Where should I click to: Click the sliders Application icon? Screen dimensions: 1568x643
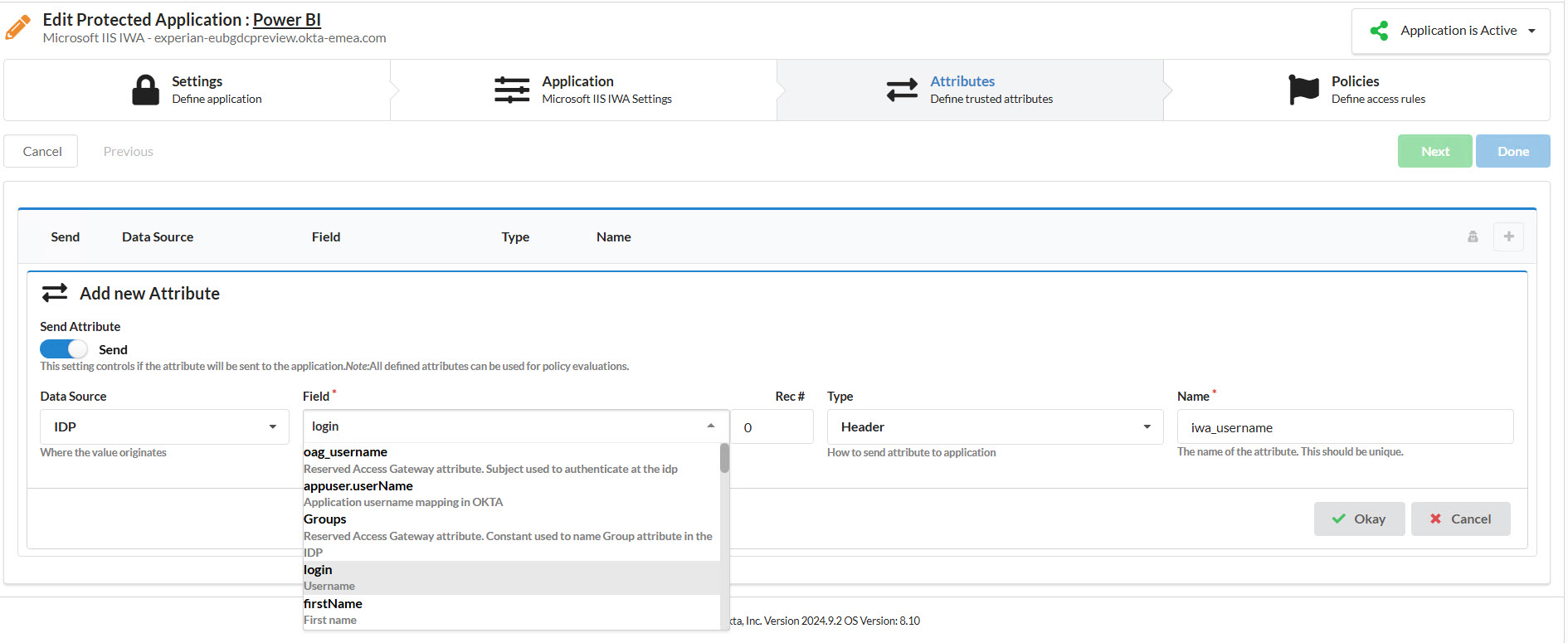pos(512,90)
